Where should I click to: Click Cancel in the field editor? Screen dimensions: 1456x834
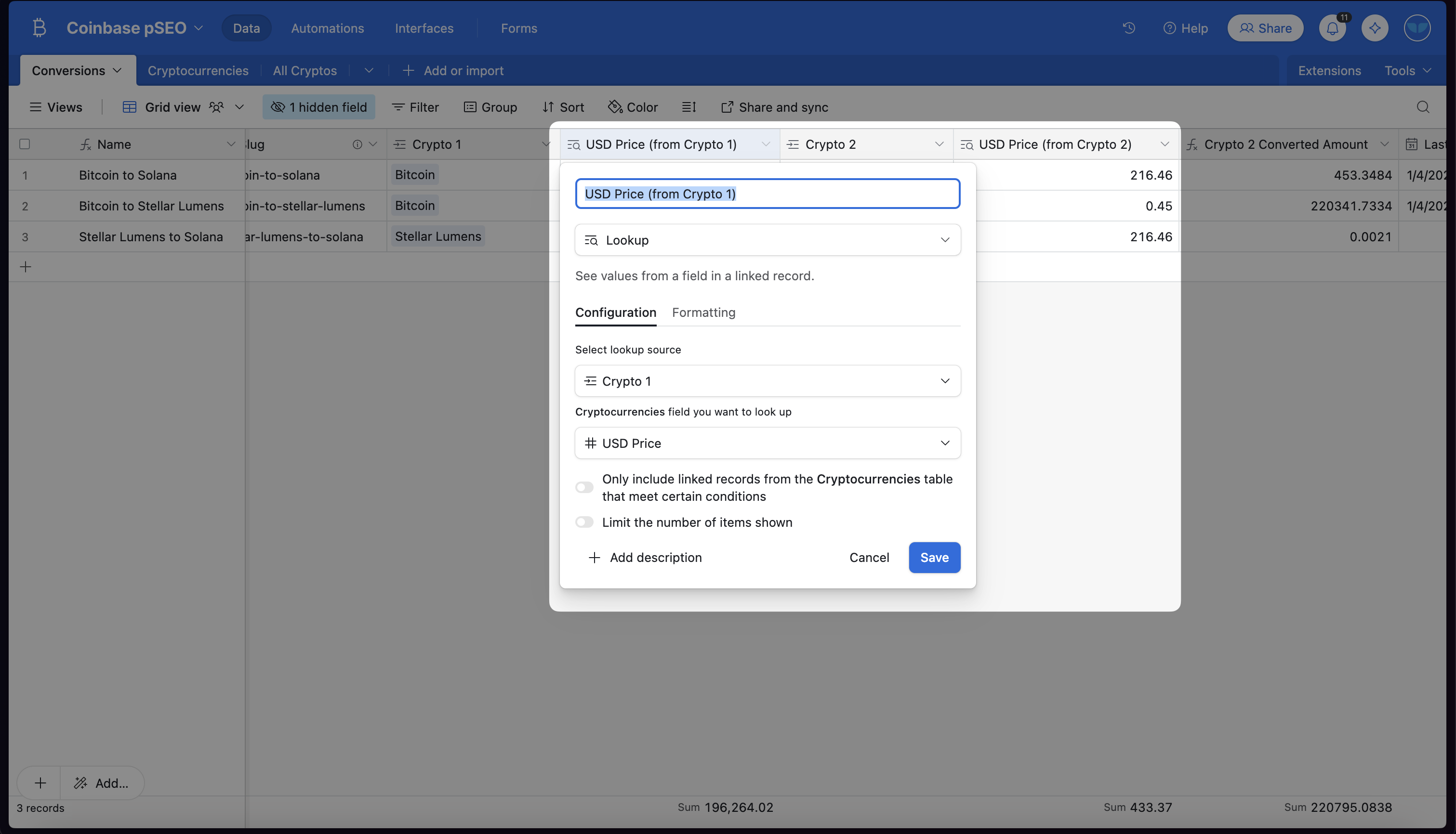coord(869,557)
